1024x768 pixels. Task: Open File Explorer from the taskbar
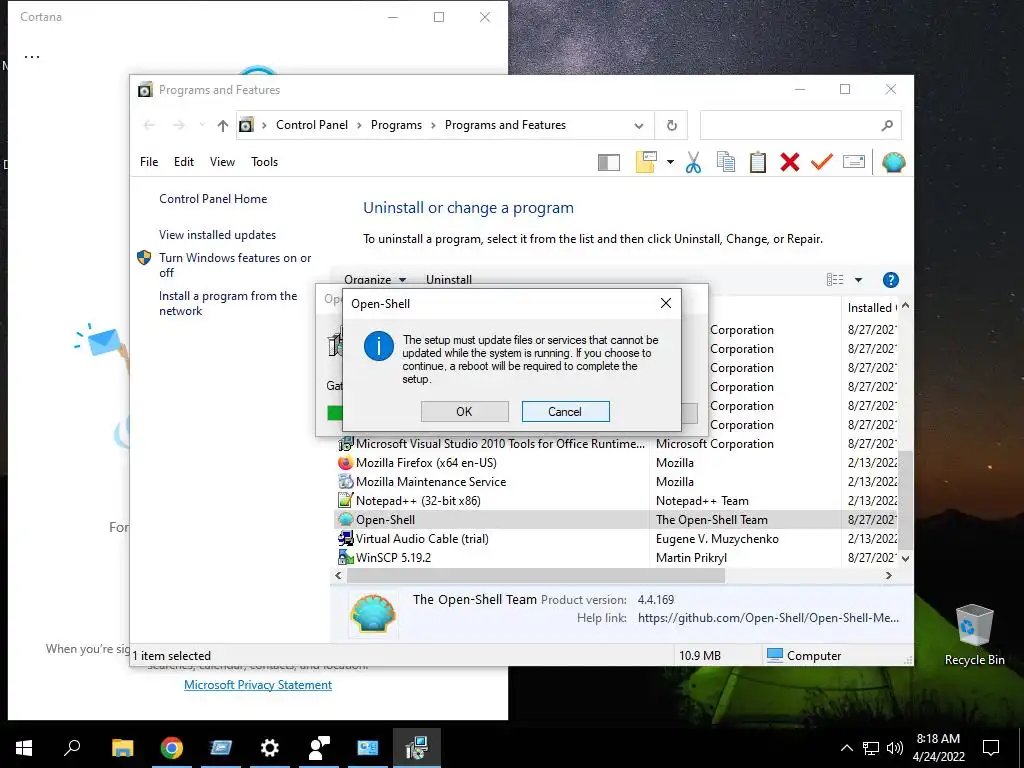(122, 748)
